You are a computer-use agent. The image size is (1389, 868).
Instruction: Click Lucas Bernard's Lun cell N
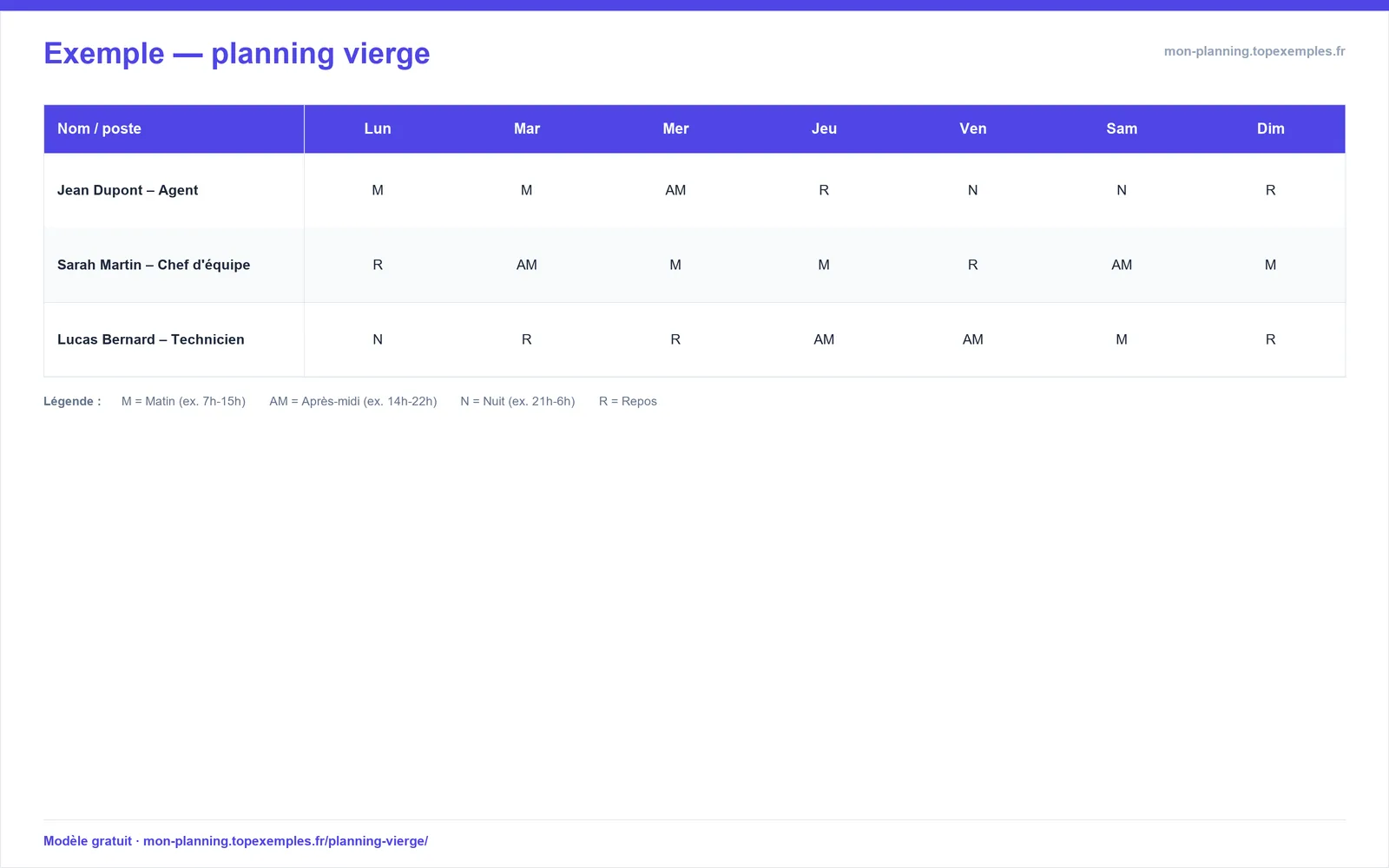click(x=378, y=339)
